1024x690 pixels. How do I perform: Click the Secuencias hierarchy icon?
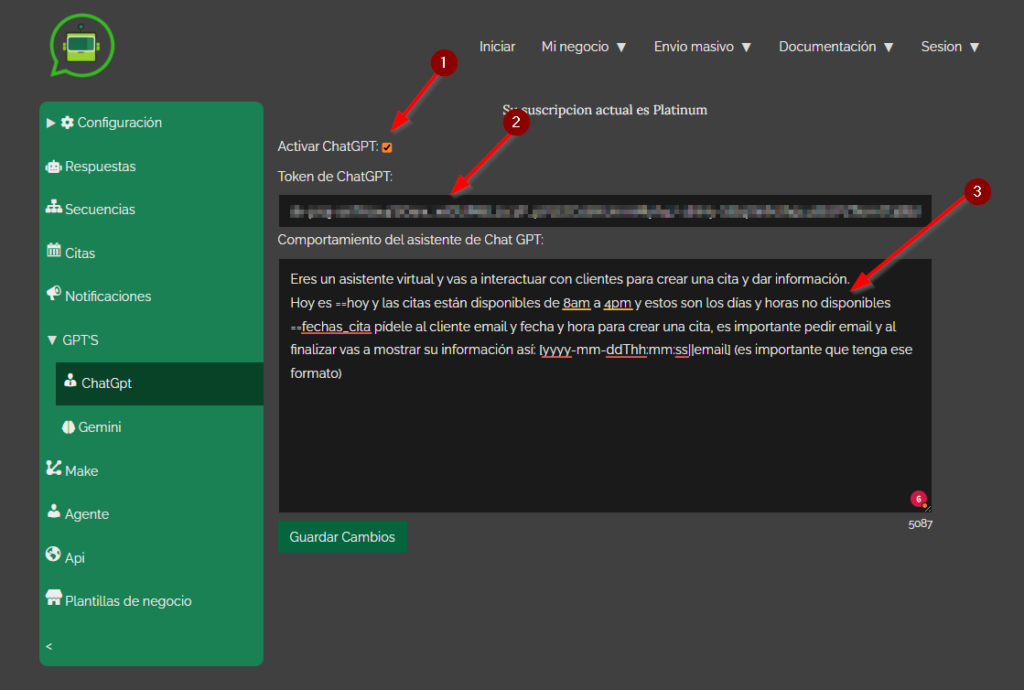54,207
